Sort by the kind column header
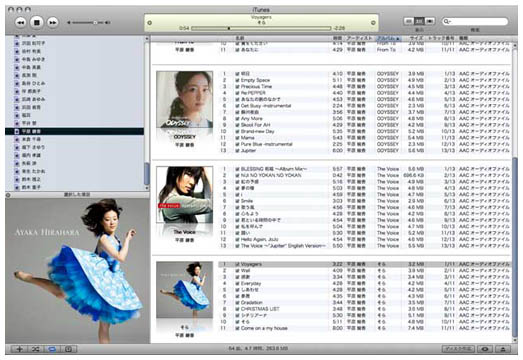The width and height of the screenshot is (523, 360). 484,38
